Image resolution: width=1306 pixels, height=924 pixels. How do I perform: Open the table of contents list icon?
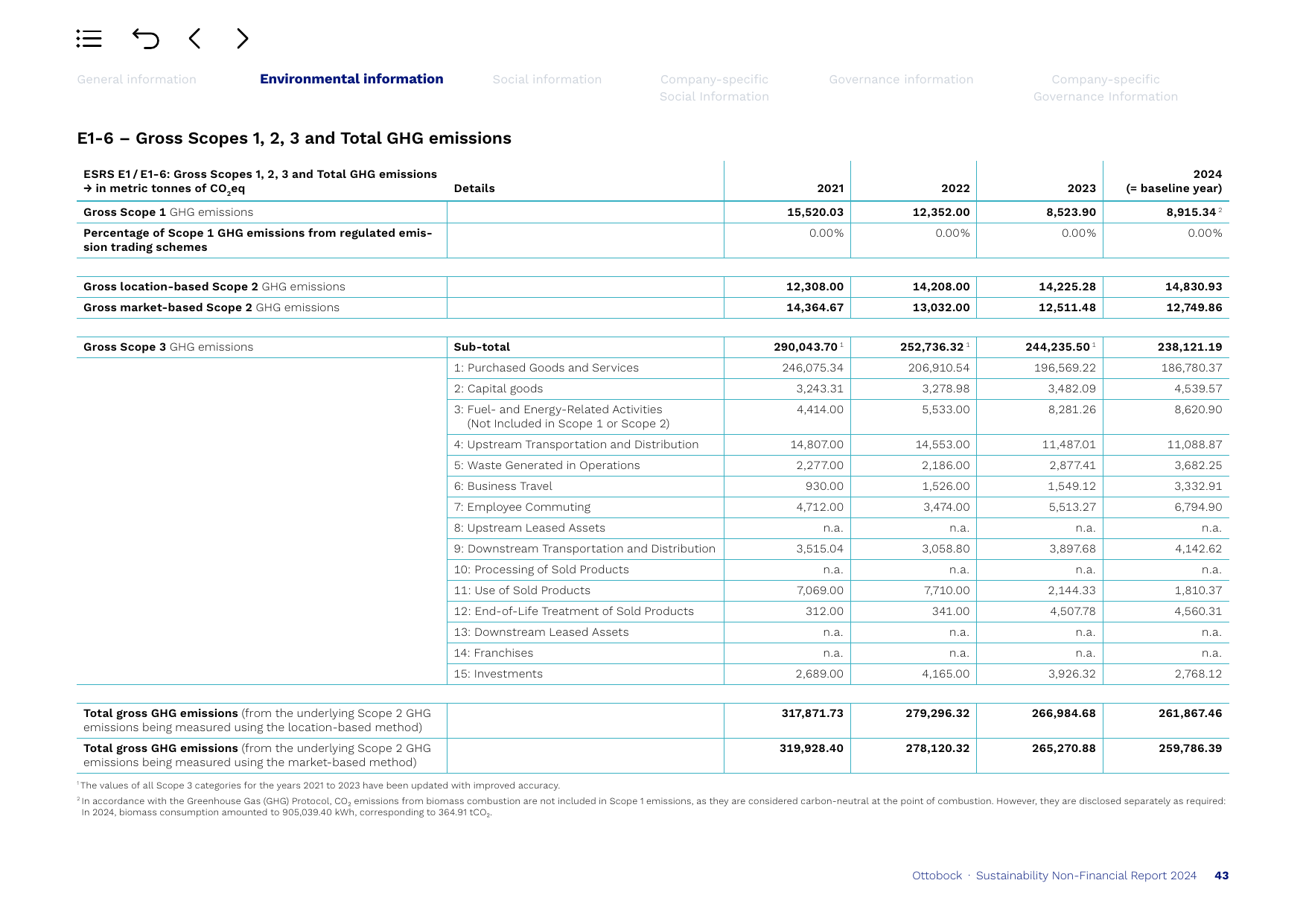coord(89,39)
